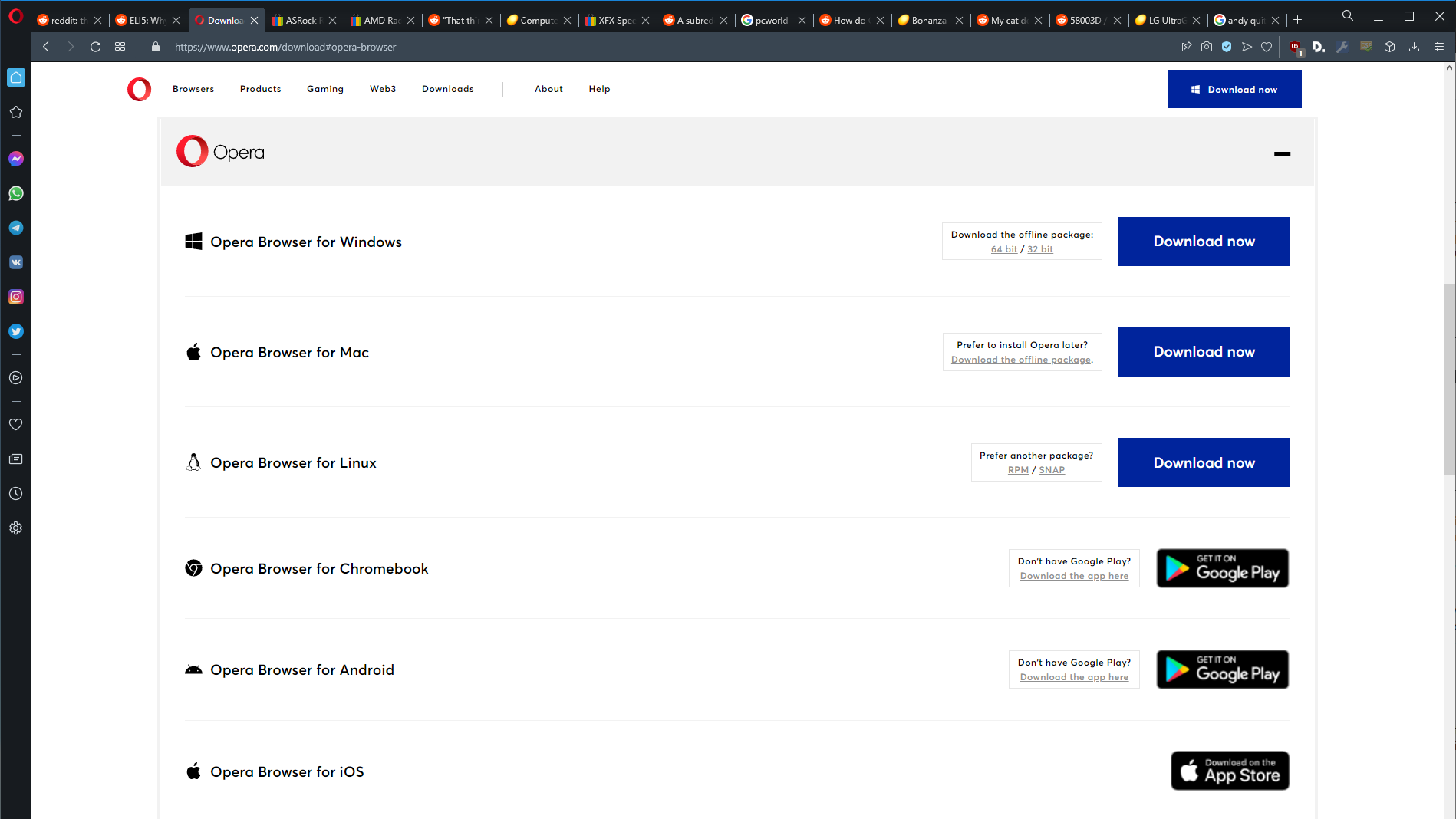
Task: Download Opera Browser for Windows
Action: pyautogui.click(x=1204, y=242)
